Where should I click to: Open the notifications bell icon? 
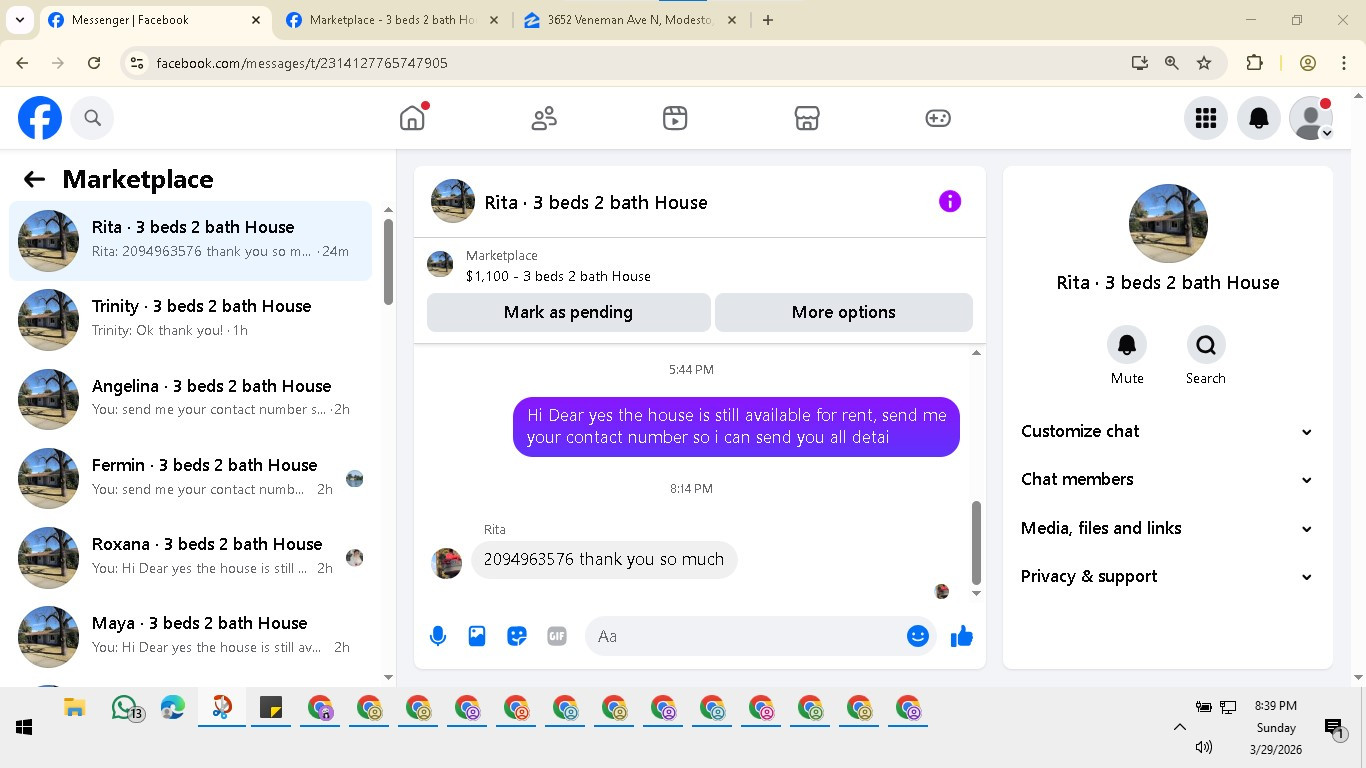(x=1259, y=118)
